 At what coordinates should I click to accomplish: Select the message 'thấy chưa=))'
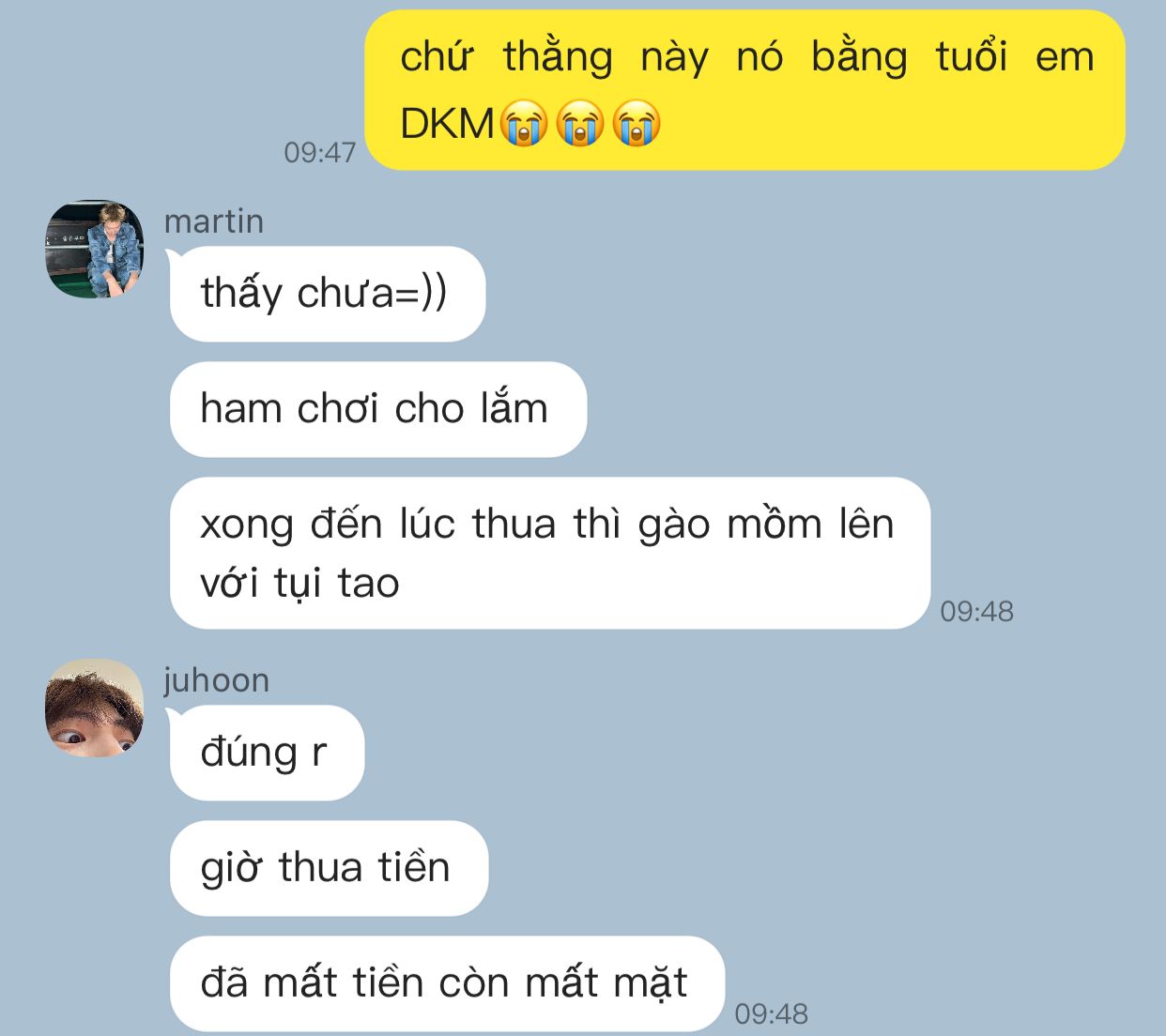[327, 294]
